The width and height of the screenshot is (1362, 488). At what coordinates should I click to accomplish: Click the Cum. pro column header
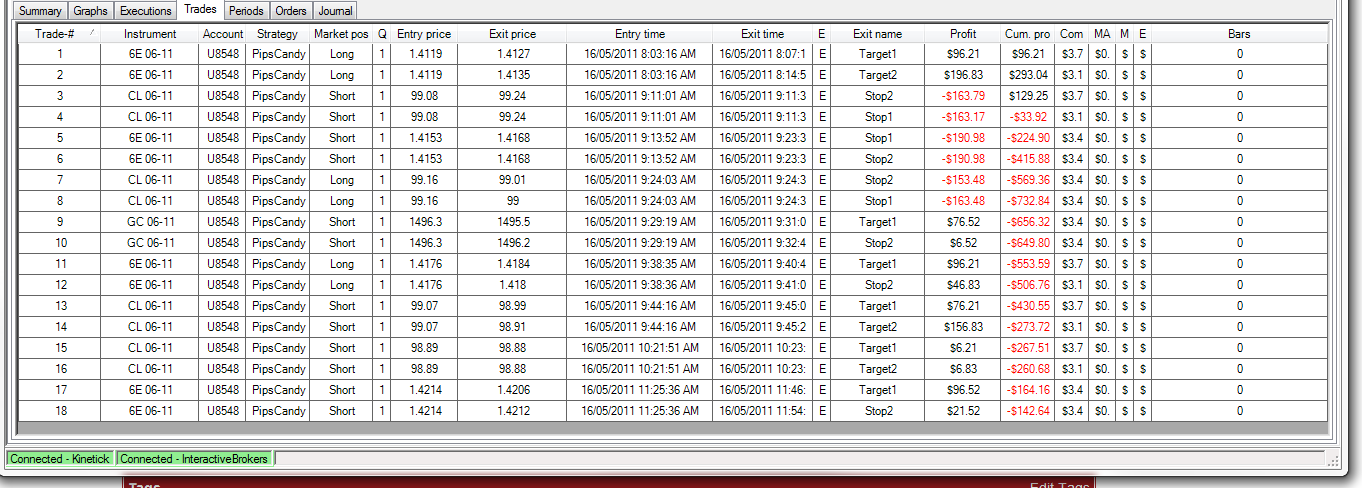(1028, 34)
